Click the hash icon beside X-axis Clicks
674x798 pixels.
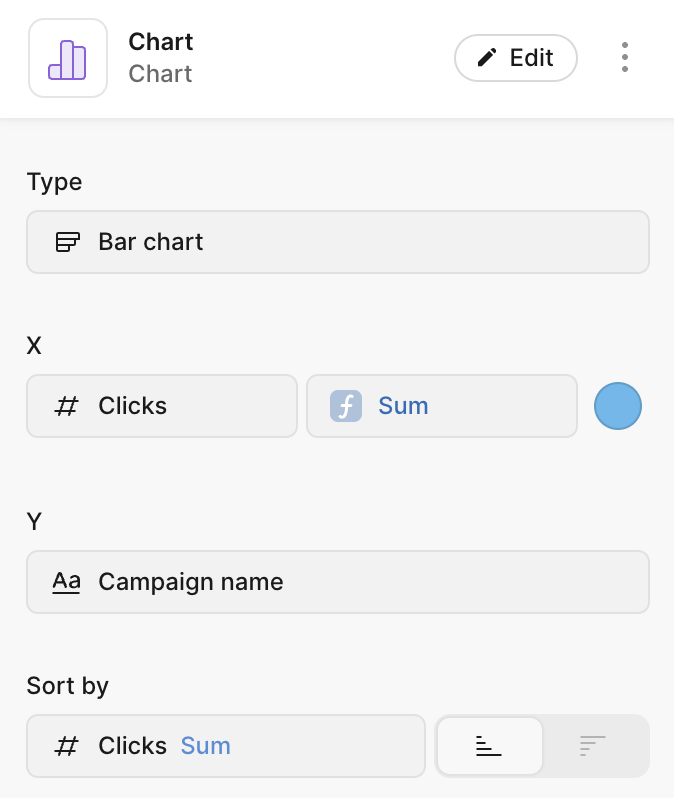[x=67, y=406]
